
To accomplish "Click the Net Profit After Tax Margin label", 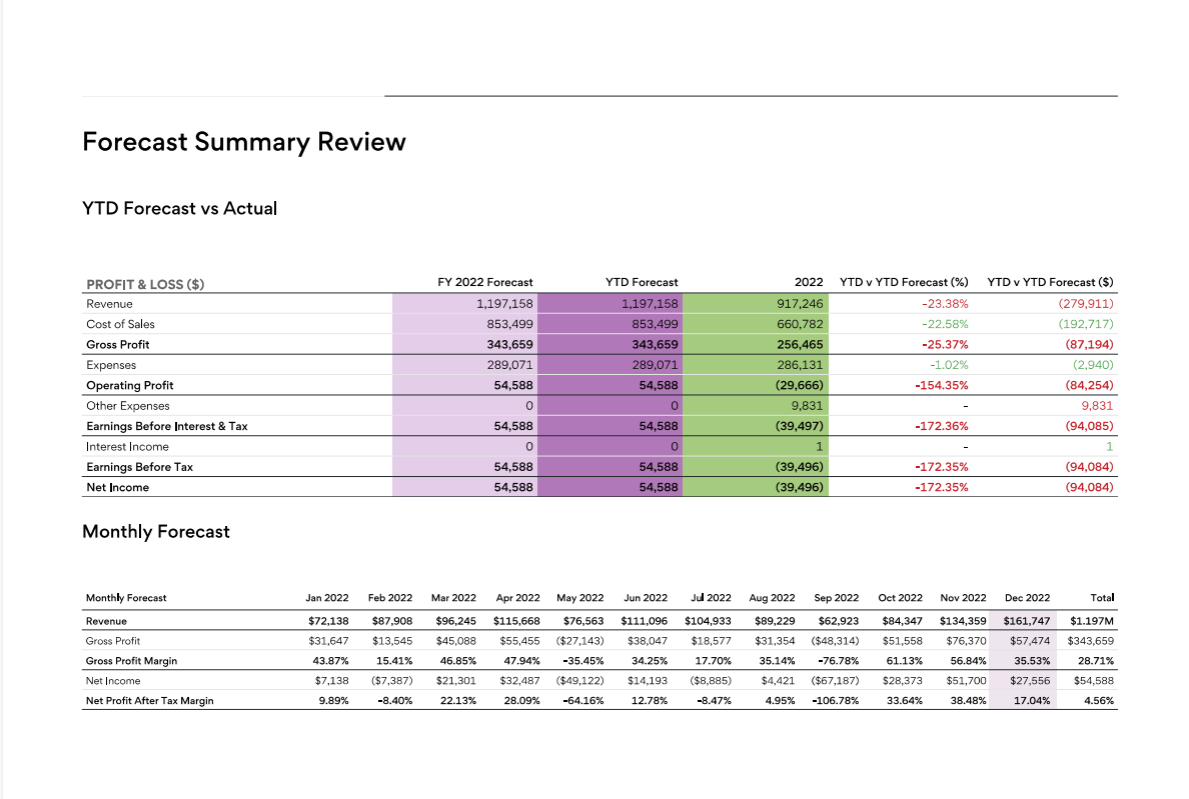I will tap(150, 701).
